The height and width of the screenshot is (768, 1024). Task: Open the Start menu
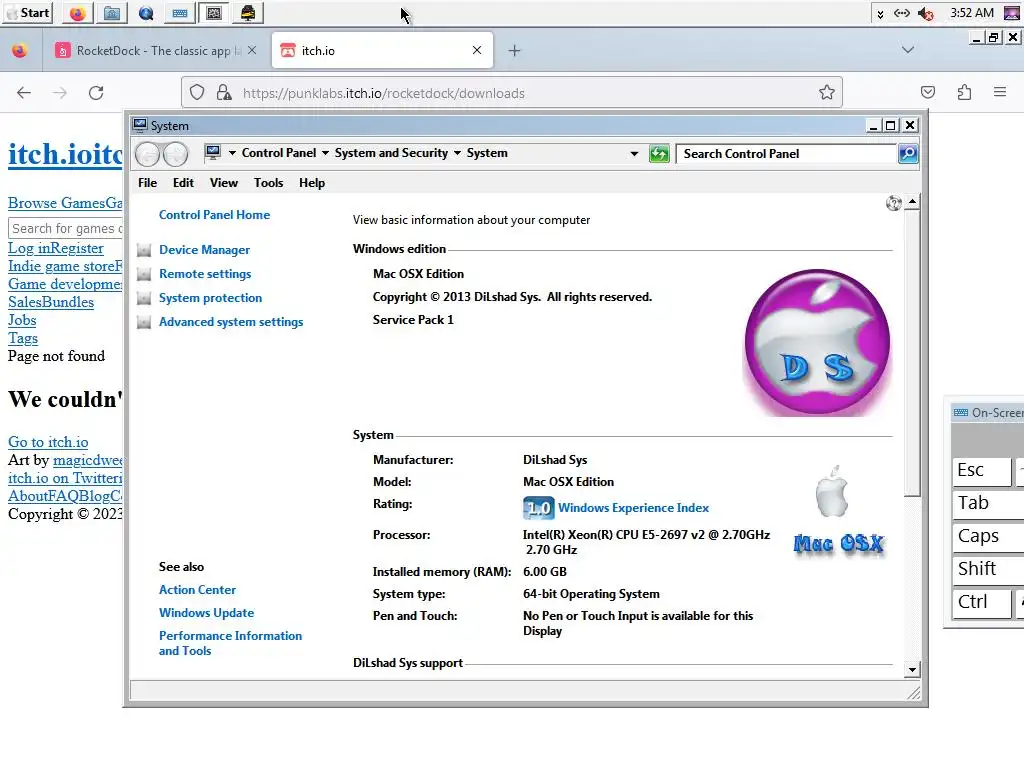click(27, 13)
